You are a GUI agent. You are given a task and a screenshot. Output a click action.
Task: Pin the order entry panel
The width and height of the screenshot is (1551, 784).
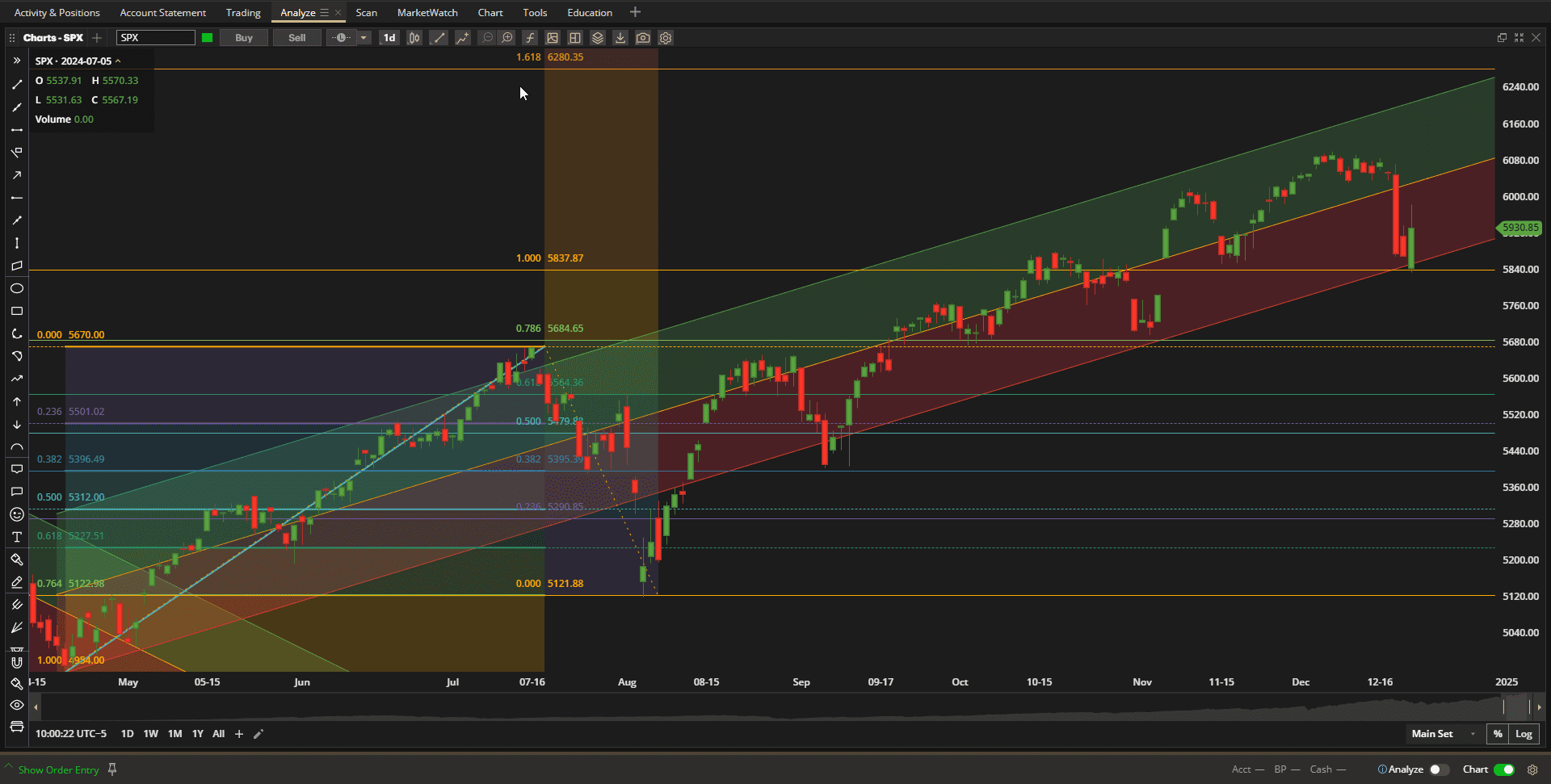tap(112, 769)
